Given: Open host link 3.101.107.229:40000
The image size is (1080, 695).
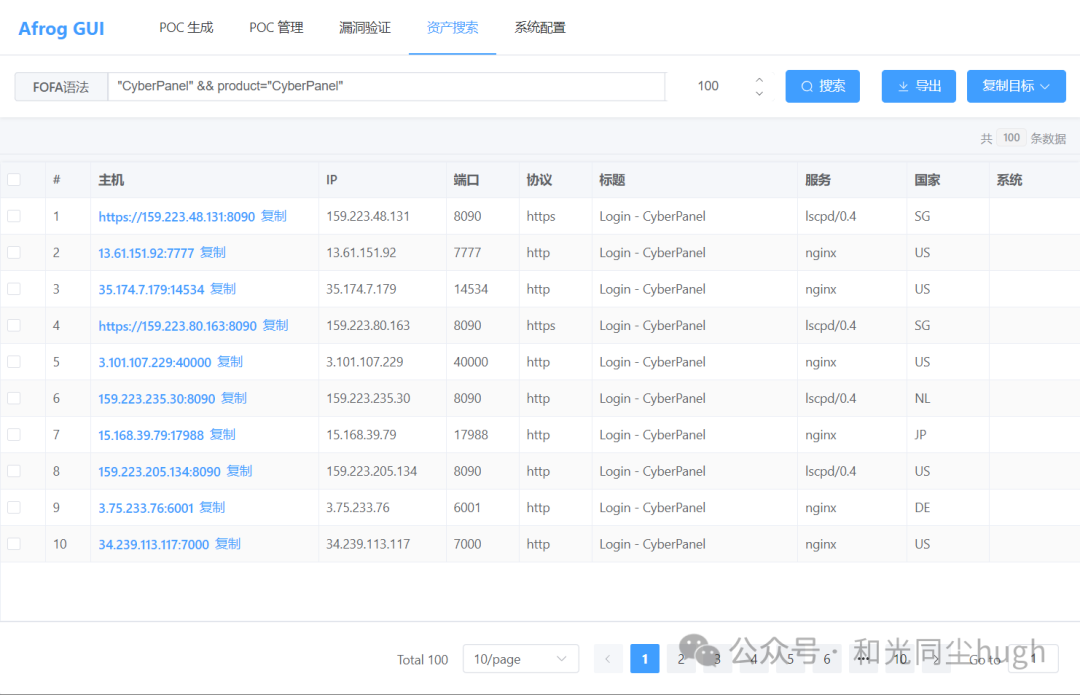Looking at the screenshot, I should coord(154,362).
